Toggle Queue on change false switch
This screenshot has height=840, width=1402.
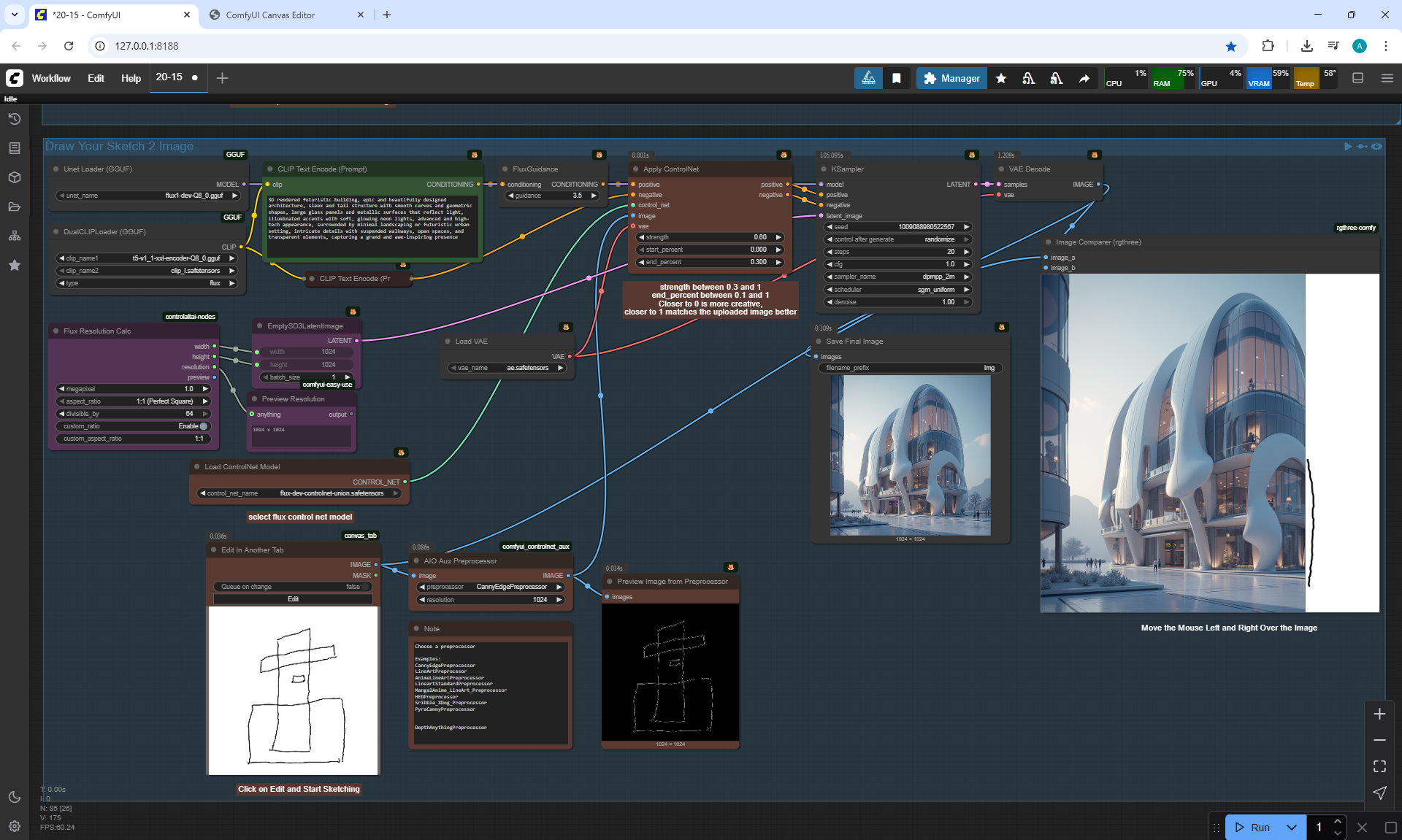364,587
